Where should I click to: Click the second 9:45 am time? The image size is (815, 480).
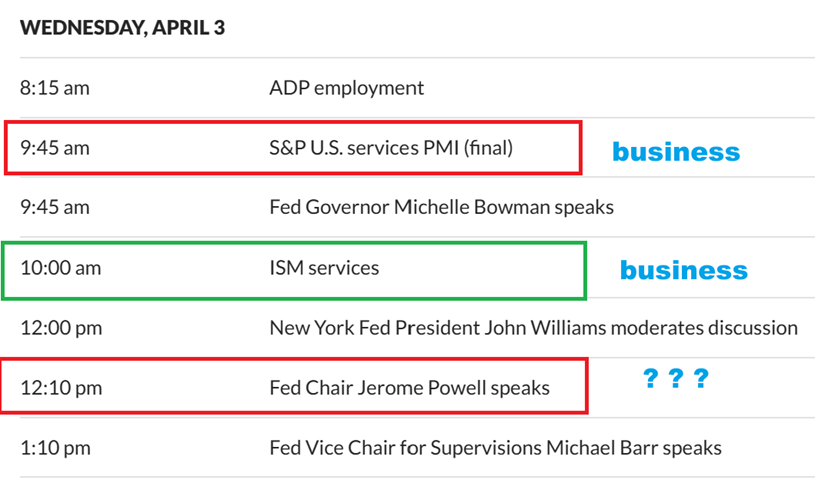click(55, 208)
